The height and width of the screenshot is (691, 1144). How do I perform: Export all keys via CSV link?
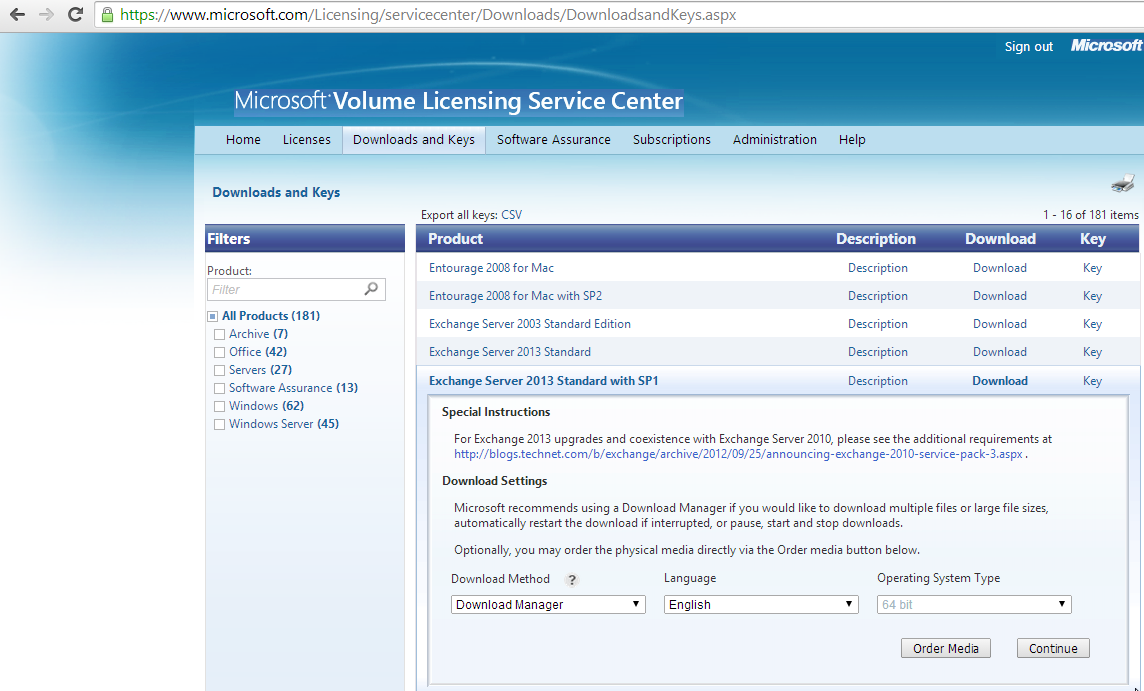(x=511, y=215)
